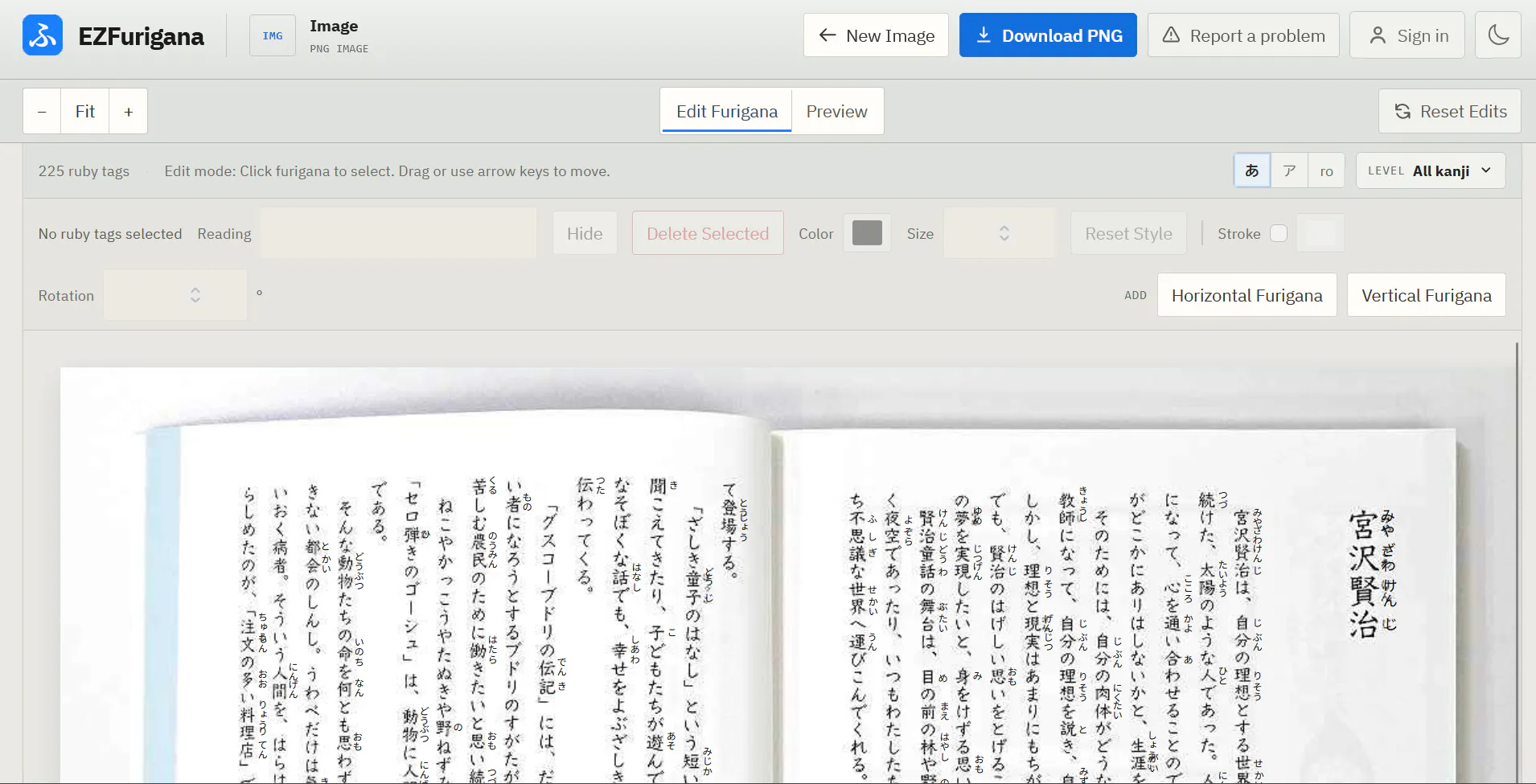The width and height of the screenshot is (1536, 784).
Task: Select hiragana あ reading mode
Action: [1252, 170]
